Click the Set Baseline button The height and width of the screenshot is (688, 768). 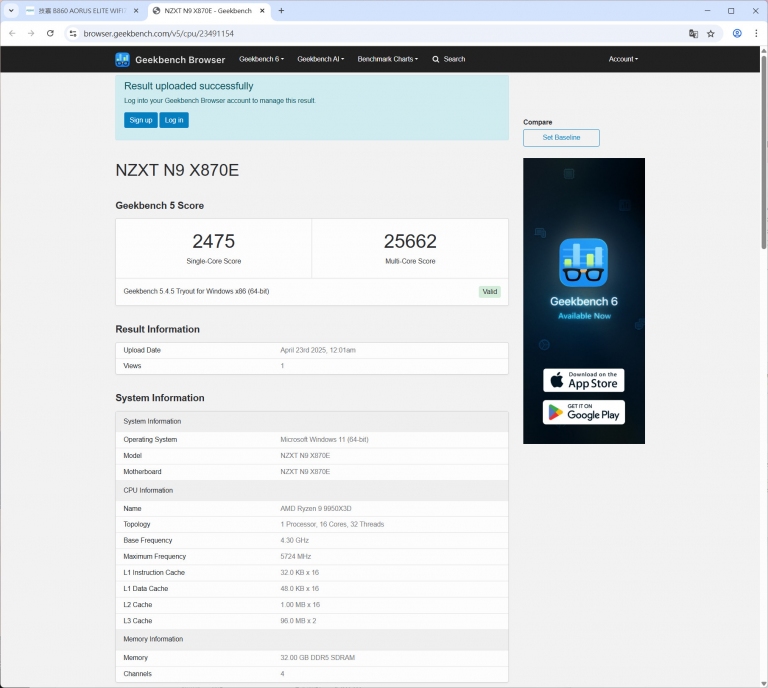click(x=561, y=138)
